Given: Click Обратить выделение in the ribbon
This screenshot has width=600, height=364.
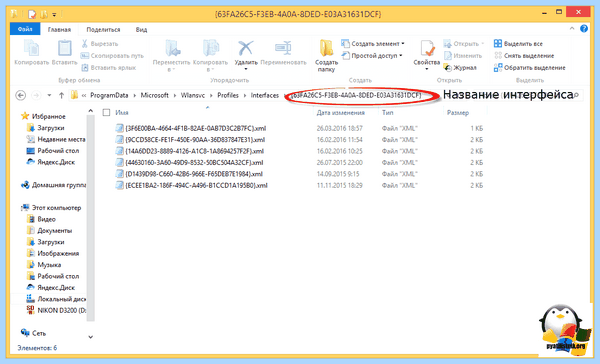Looking at the screenshot, I should (530, 68).
